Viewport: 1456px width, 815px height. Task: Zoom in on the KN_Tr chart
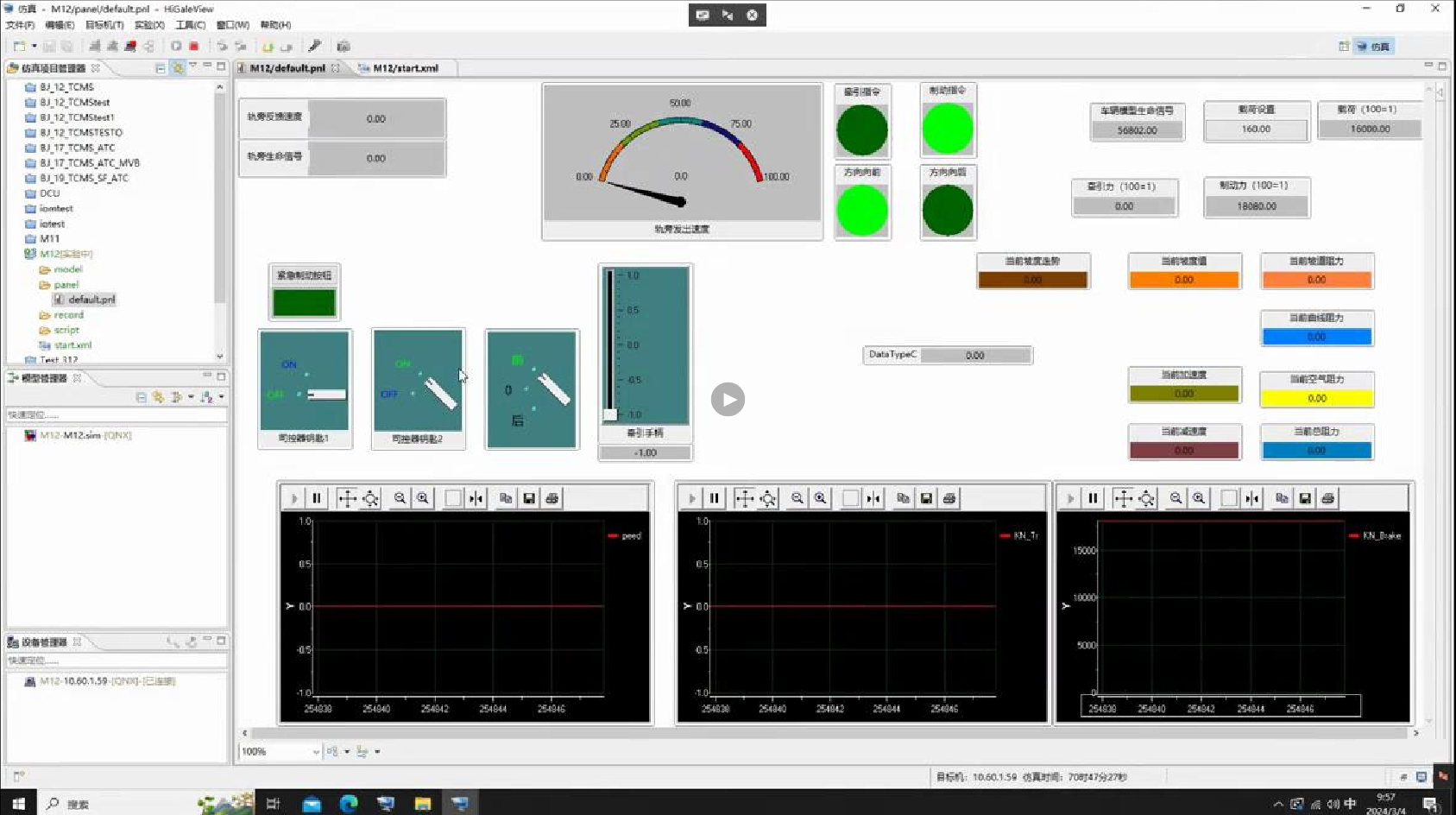click(x=821, y=498)
